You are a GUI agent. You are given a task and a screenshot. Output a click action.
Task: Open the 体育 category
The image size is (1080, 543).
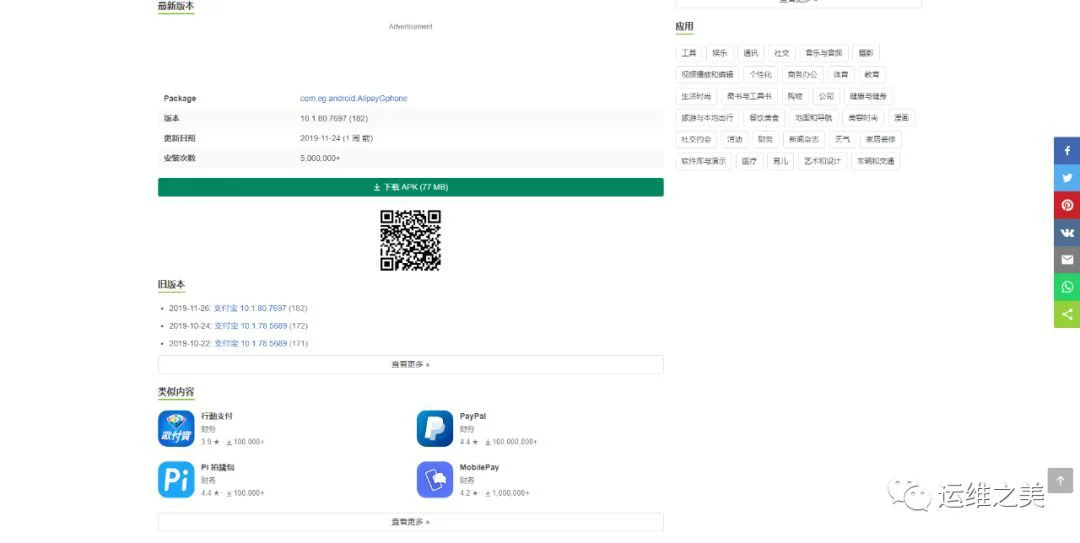point(841,74)
